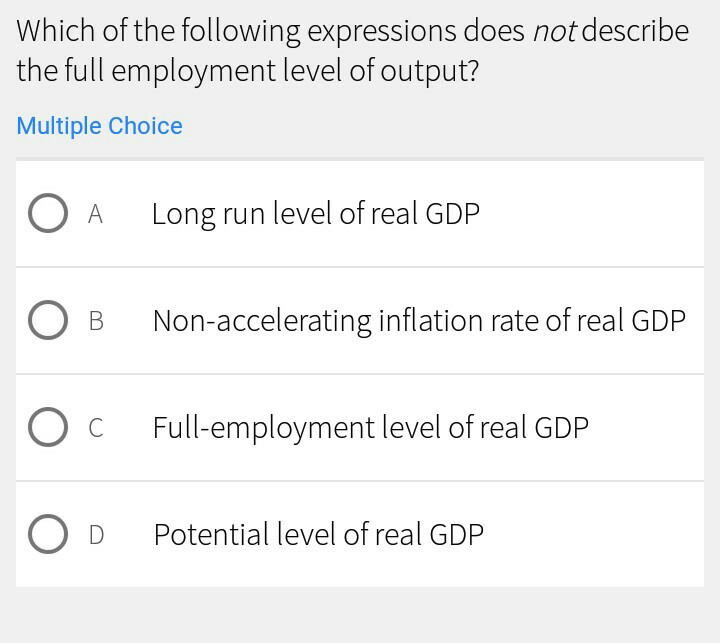This screenshot has width=720, height=643.
Task: Click the word "Non-accelerating" in option B
Action: click(x=262, y=321)
